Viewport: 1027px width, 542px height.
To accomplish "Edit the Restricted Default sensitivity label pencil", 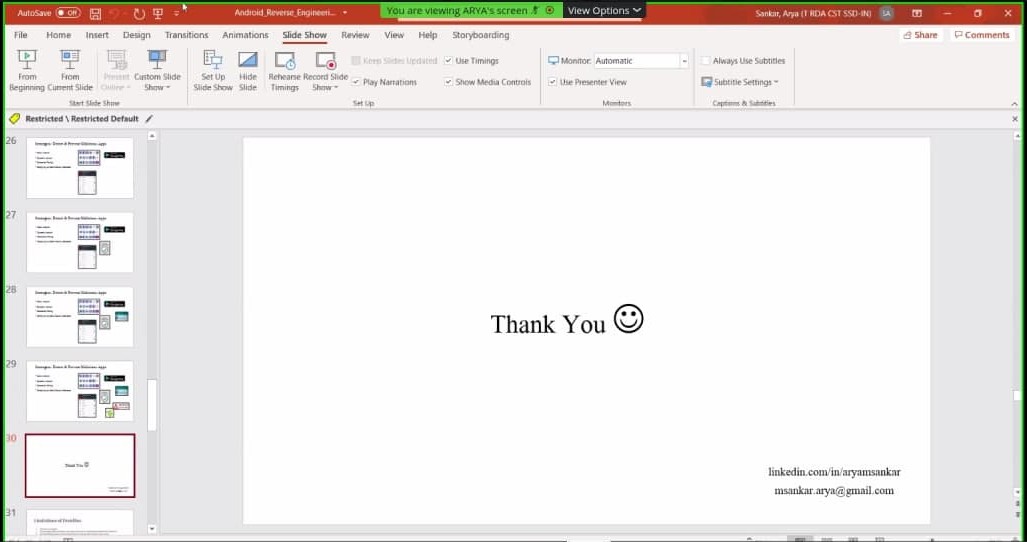I will point(149,118).
